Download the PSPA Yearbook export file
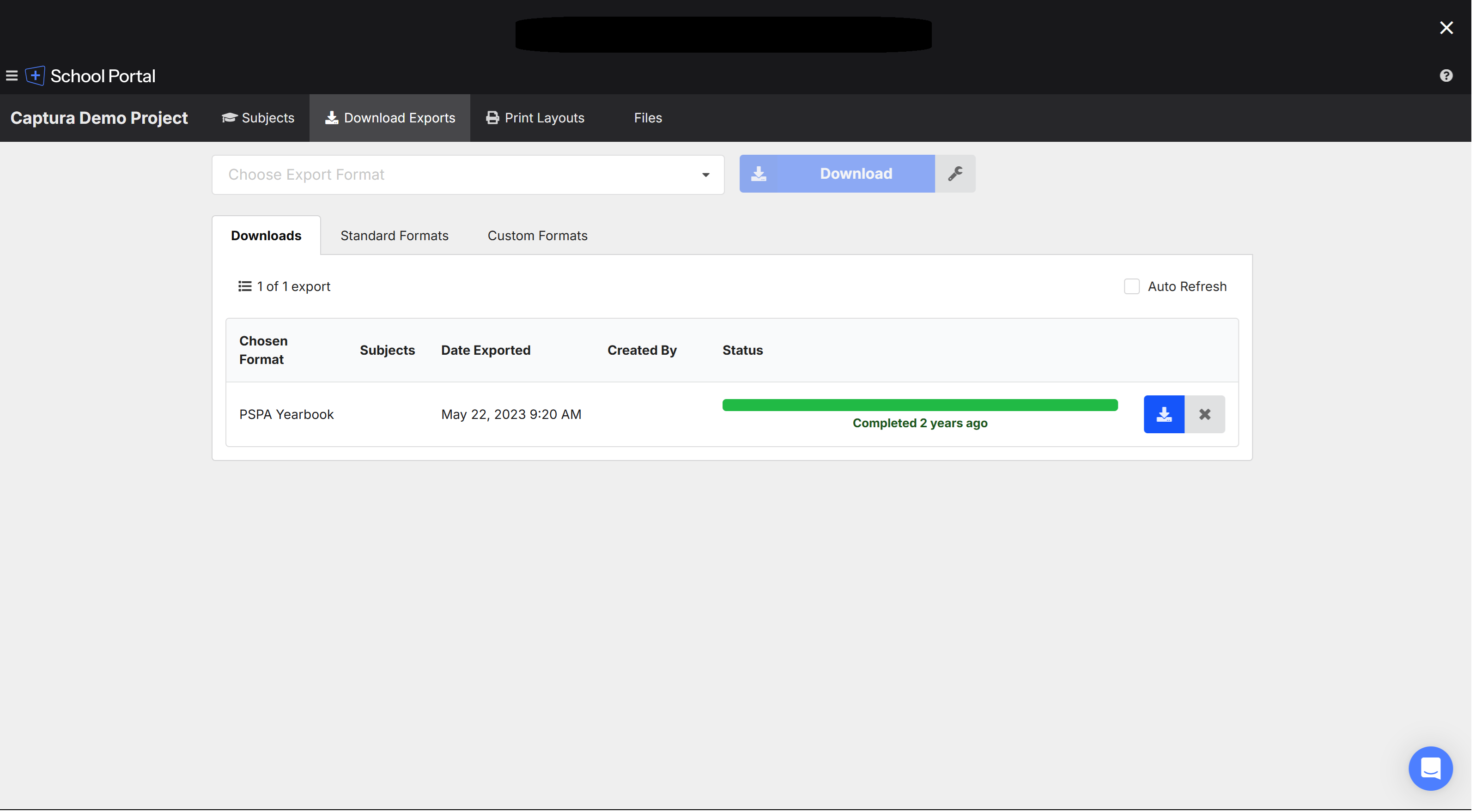Screen dimensions: 1476x812 tap(1164, 414)
